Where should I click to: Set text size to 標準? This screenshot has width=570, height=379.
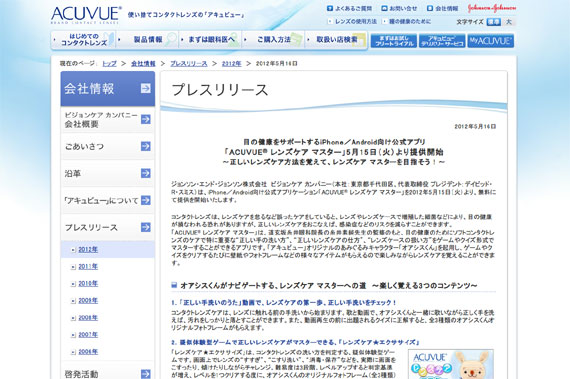pyautogui.click(x=494, y=22)
